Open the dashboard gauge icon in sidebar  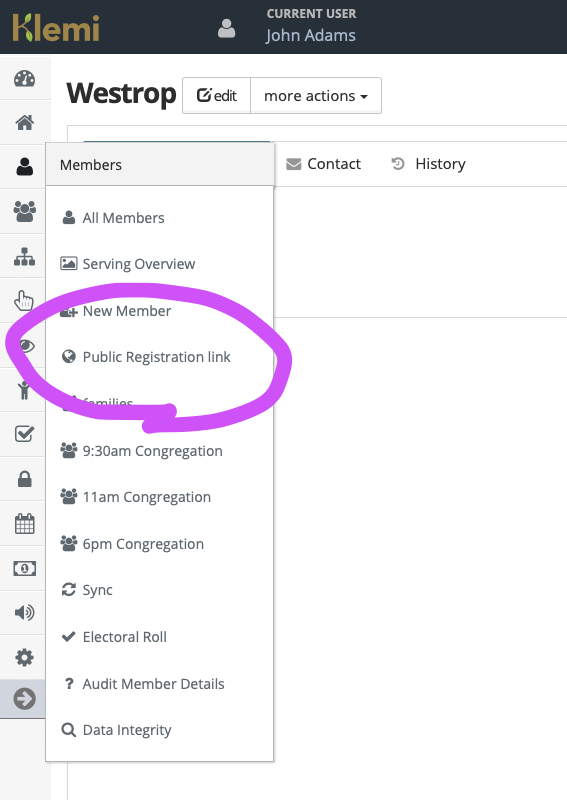pos(24,79)
